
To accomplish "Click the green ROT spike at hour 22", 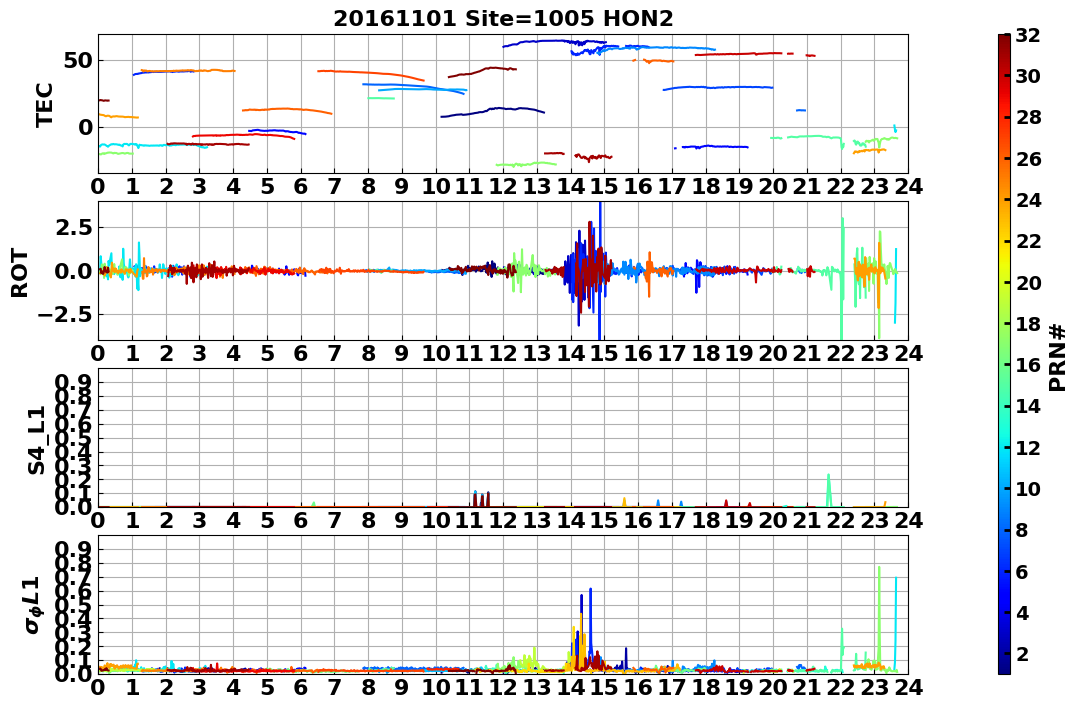I will tap(842, 278).
